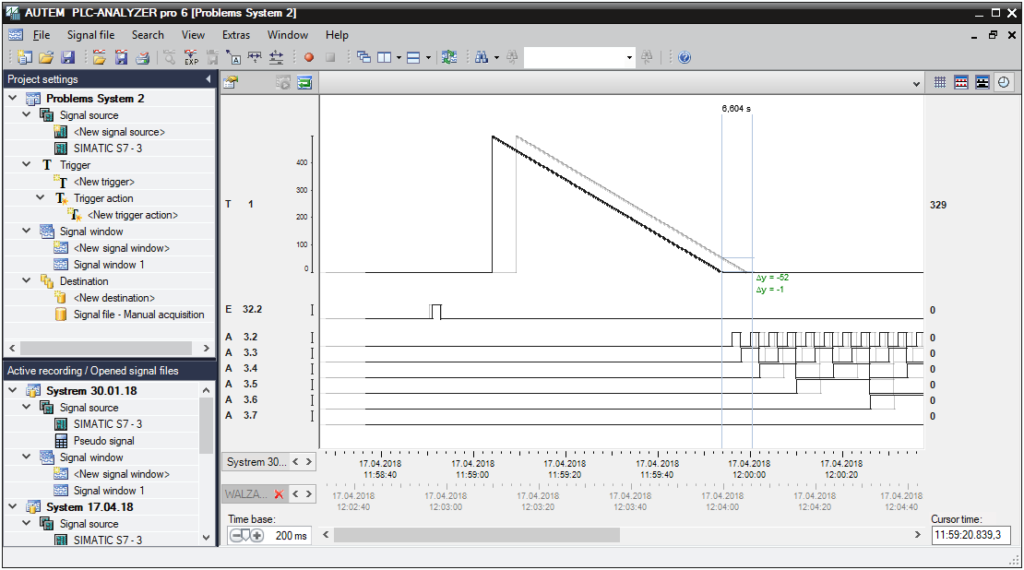Select the Pseudo signal tree item
Screen dimensions: 1024x570
point(104,441)
